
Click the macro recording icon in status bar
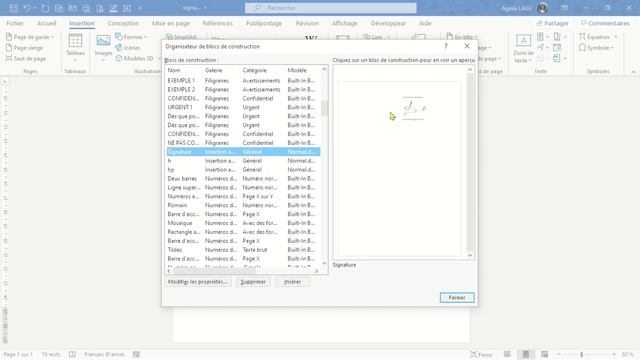click(136, 354)
